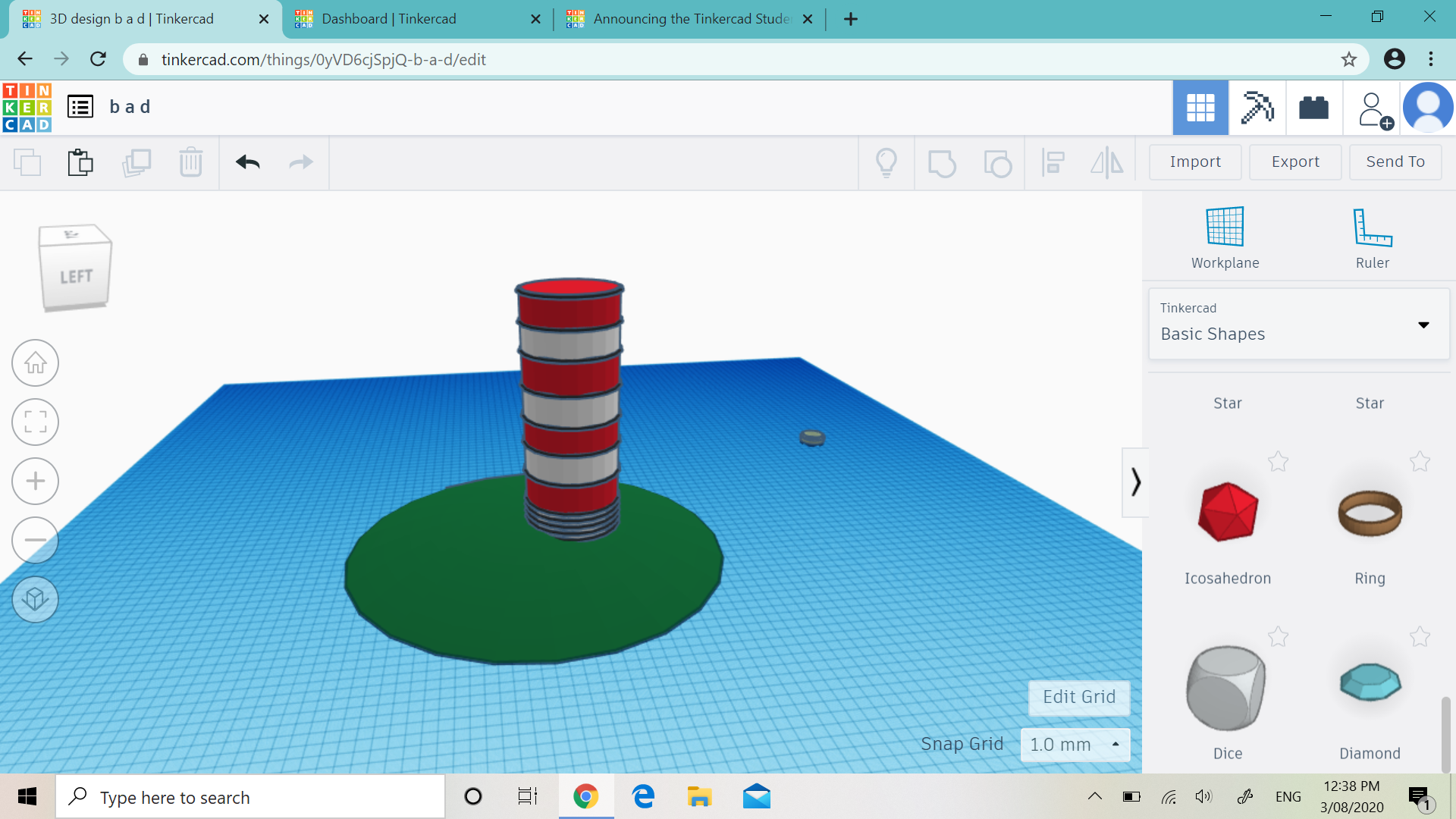Bookmark this page with star icon
This screenshot has height=819, width=1456.
coord(1348,59)
